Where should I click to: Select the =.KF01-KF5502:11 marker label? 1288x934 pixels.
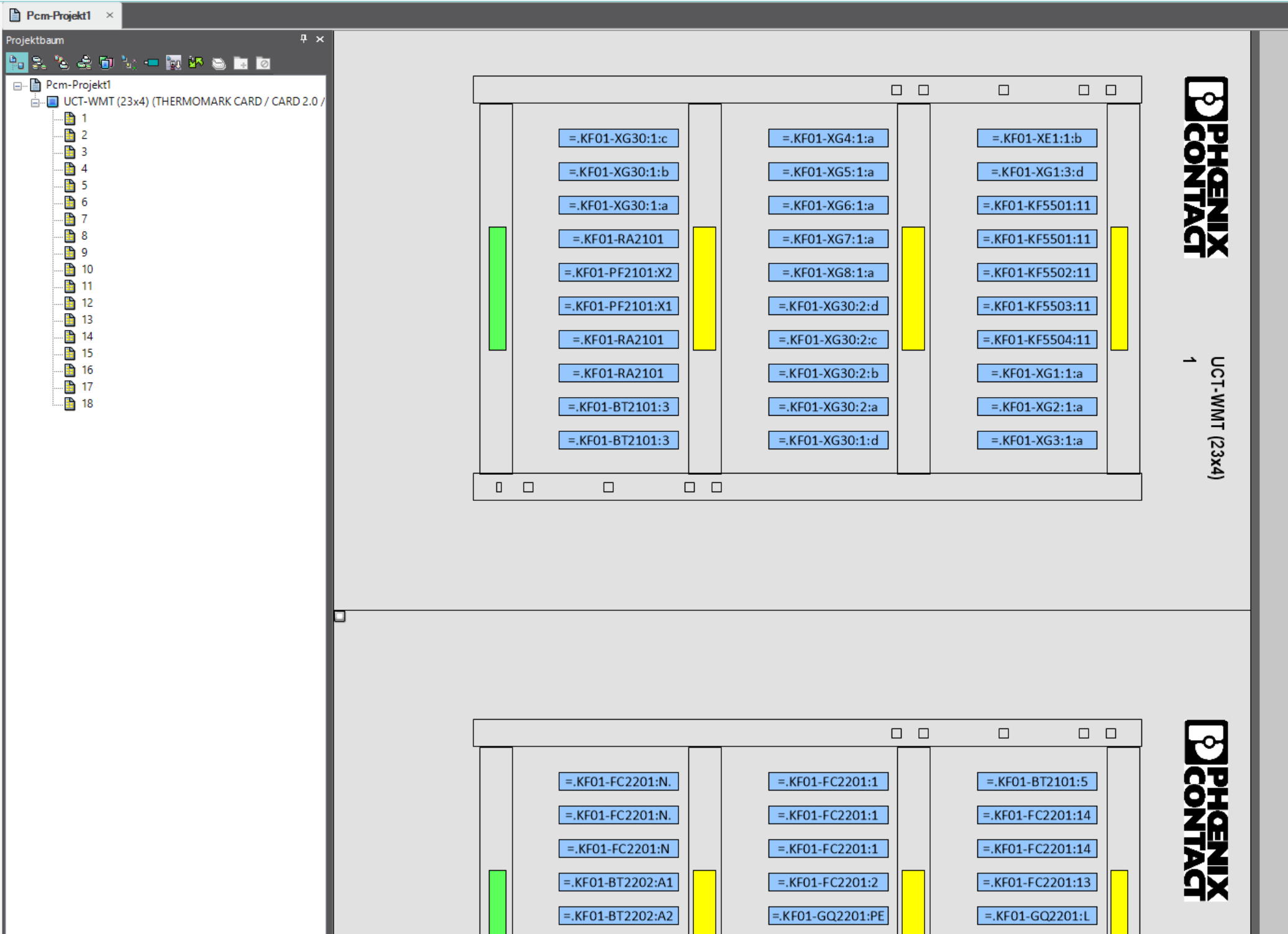pyautogui.click(x=1037, y=272)
